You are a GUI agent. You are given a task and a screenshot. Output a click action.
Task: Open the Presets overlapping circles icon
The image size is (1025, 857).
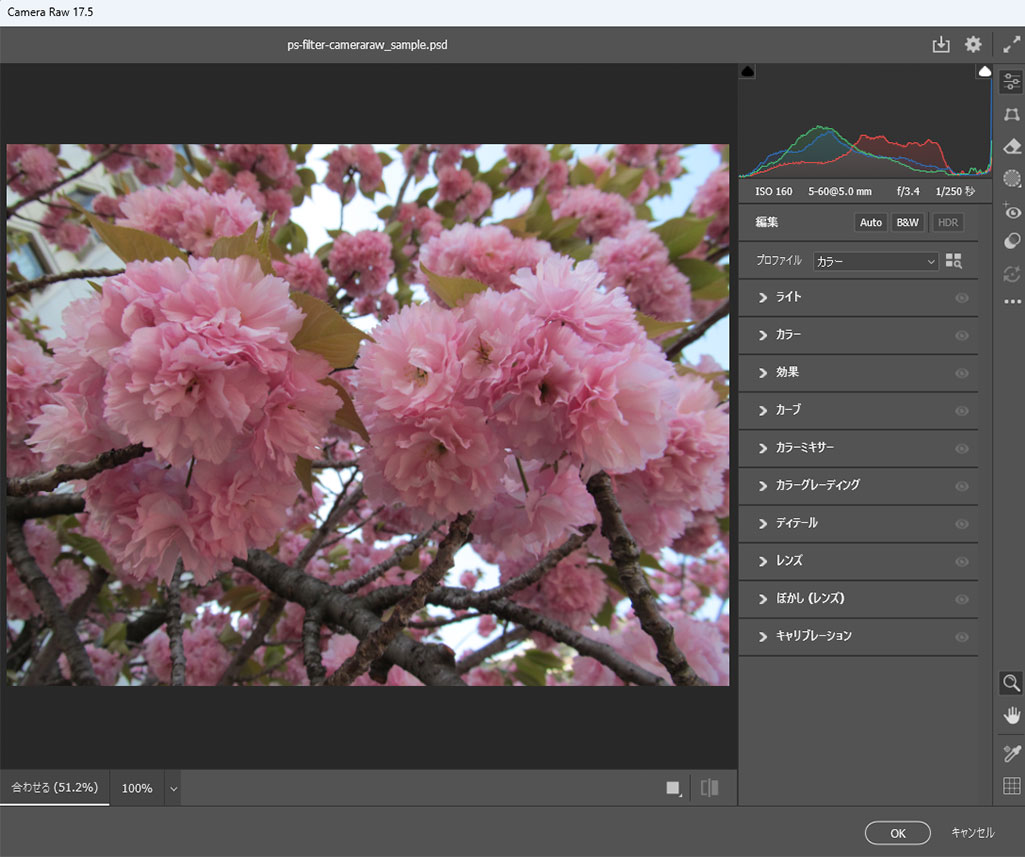[x=1011, y=241]
